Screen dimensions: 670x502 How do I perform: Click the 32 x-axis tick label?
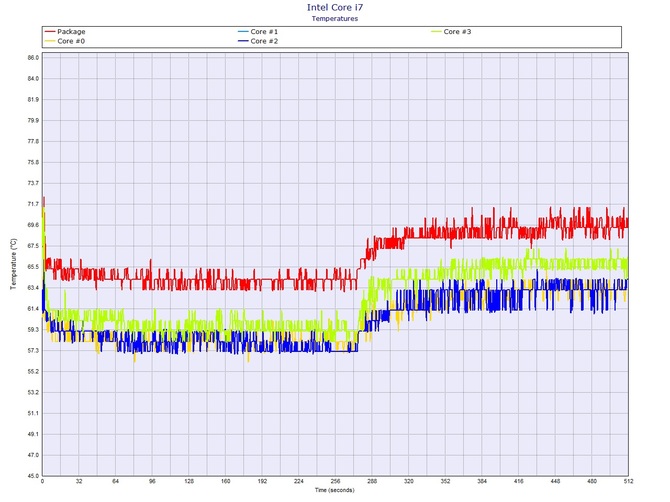pos(79,481)
